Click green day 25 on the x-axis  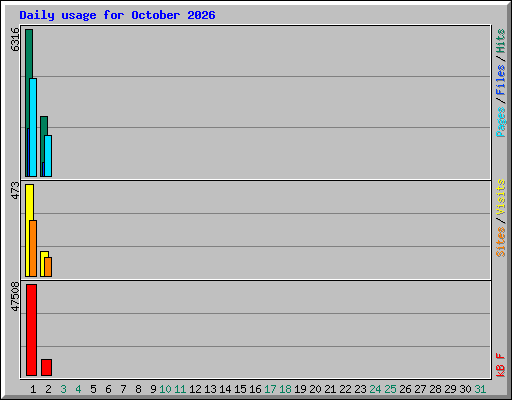[x=390, y=389]
